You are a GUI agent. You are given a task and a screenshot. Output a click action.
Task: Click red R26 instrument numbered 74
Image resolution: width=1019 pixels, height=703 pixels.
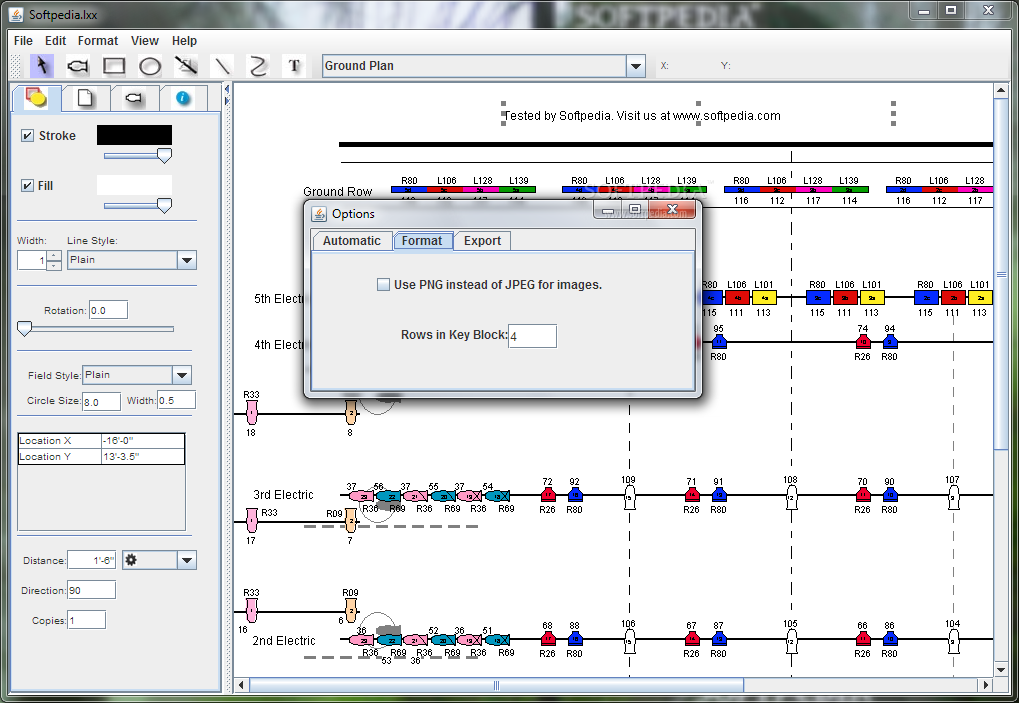(863, 342)
